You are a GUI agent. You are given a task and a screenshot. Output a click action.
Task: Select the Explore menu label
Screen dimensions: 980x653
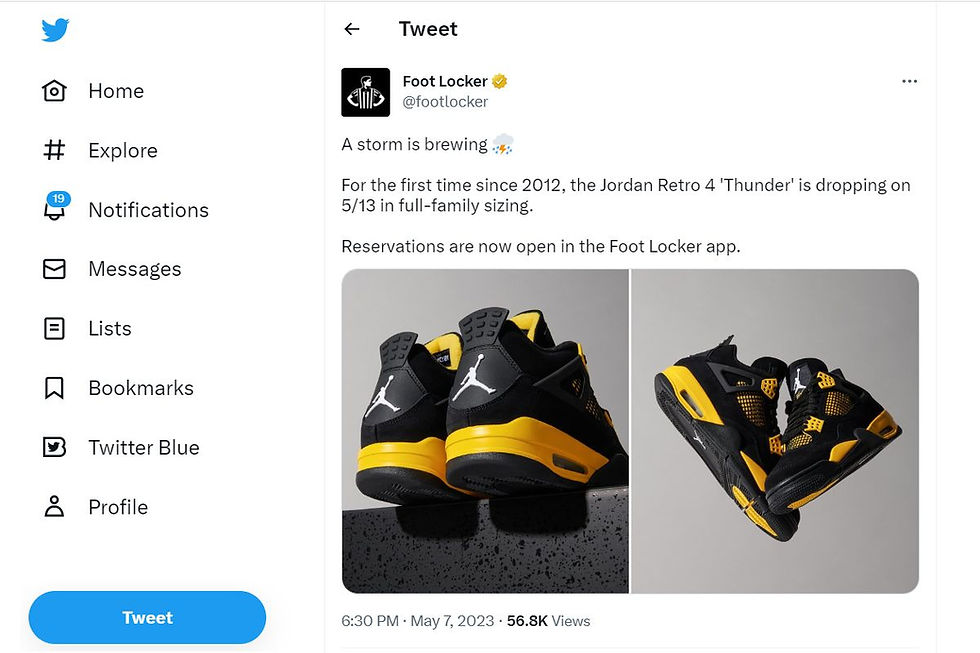[123, 151]
